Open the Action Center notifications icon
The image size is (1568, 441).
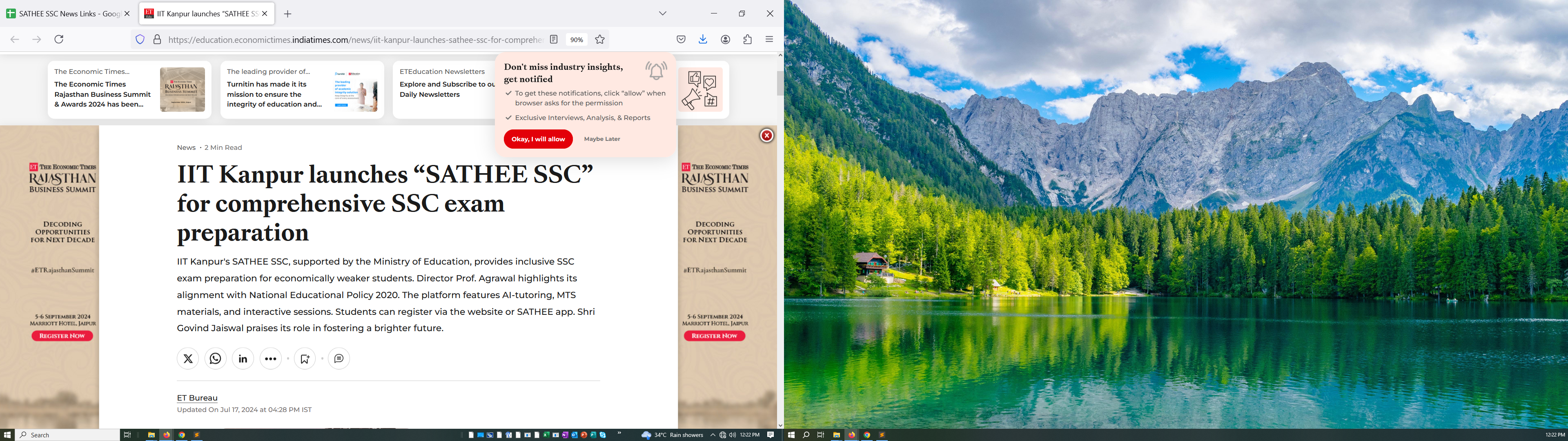pyautogui.click(x=771, y=435)
